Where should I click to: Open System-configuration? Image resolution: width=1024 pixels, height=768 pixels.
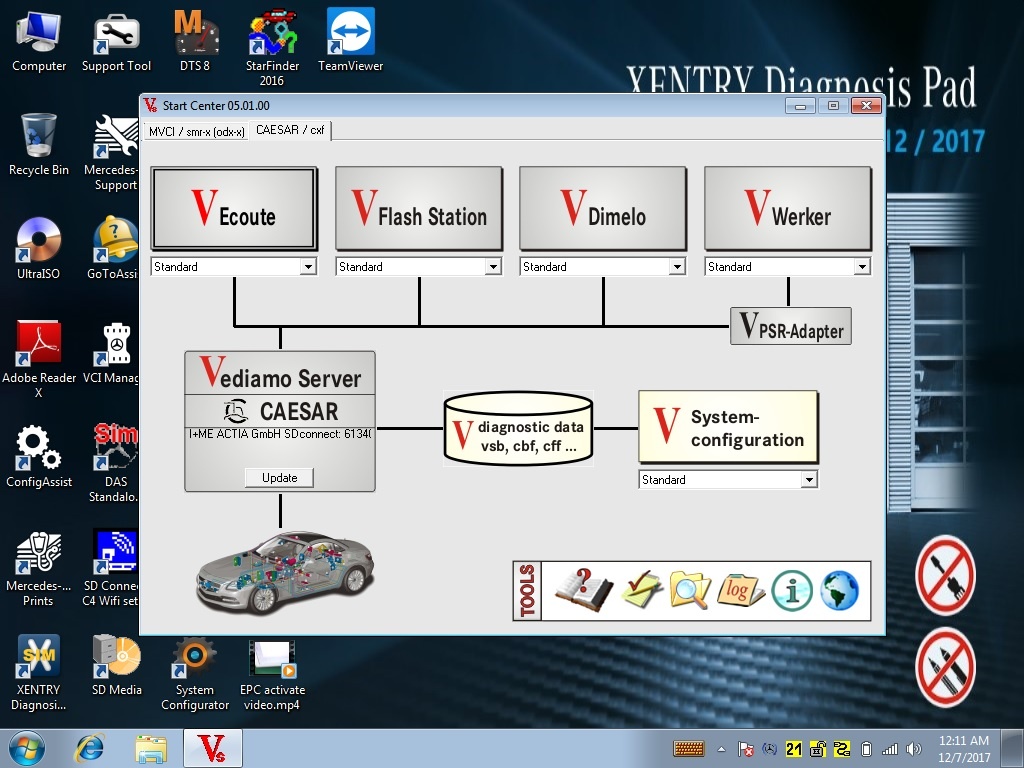[x=728, y=429]
